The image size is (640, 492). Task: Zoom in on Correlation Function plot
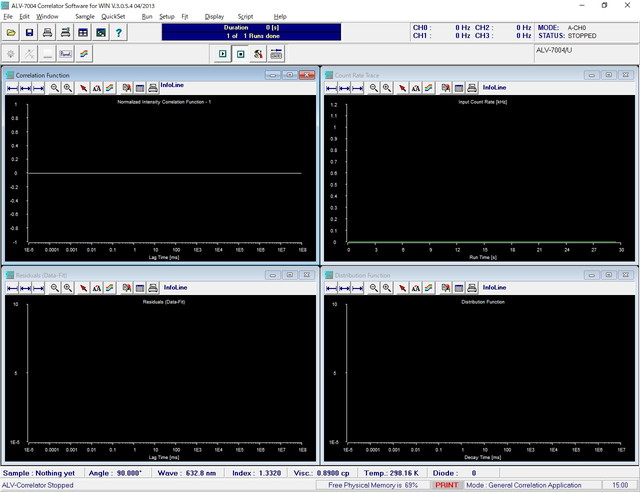[68, 88]
